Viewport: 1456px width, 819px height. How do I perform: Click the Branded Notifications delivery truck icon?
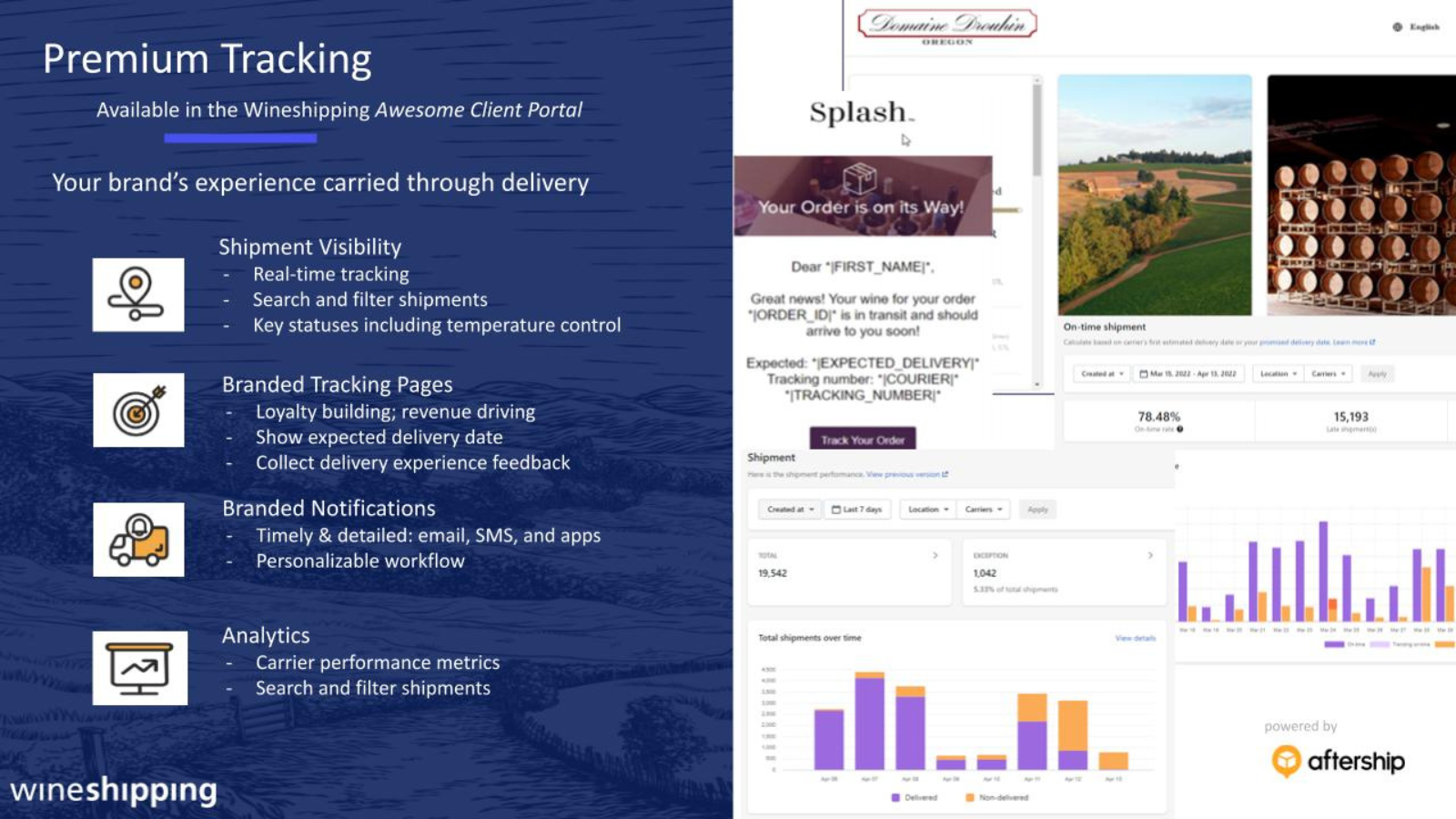pos(138,540)
